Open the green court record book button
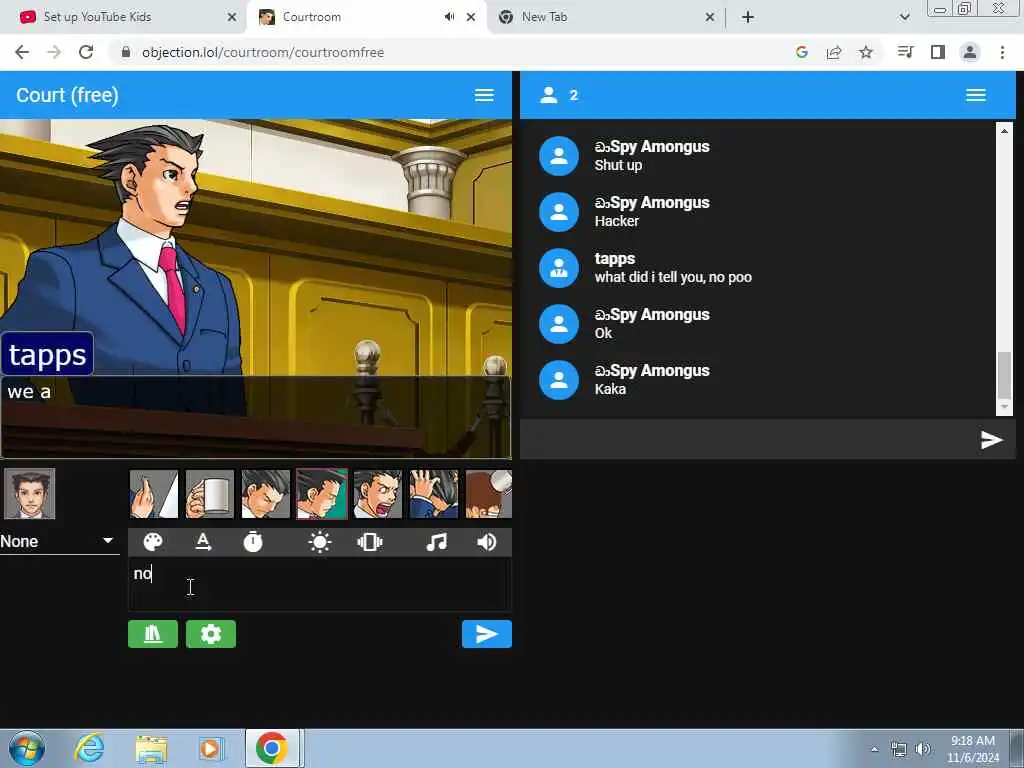1024x768 pixels. tap(153, 634)
